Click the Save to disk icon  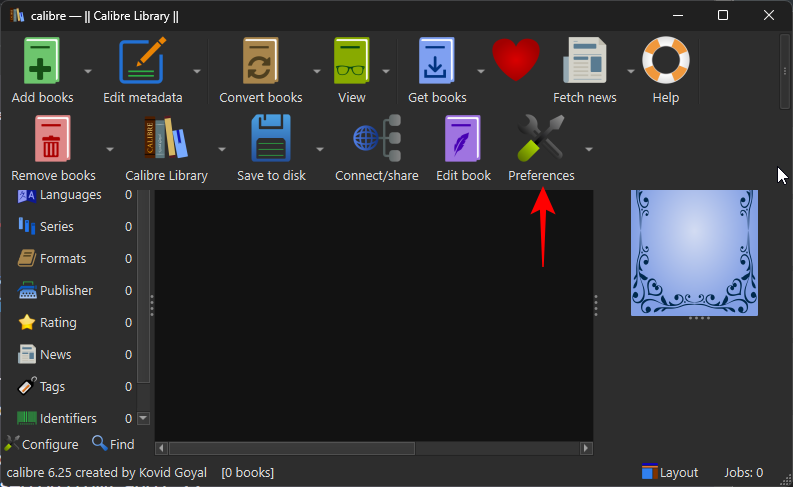click(x=271, y=138)
